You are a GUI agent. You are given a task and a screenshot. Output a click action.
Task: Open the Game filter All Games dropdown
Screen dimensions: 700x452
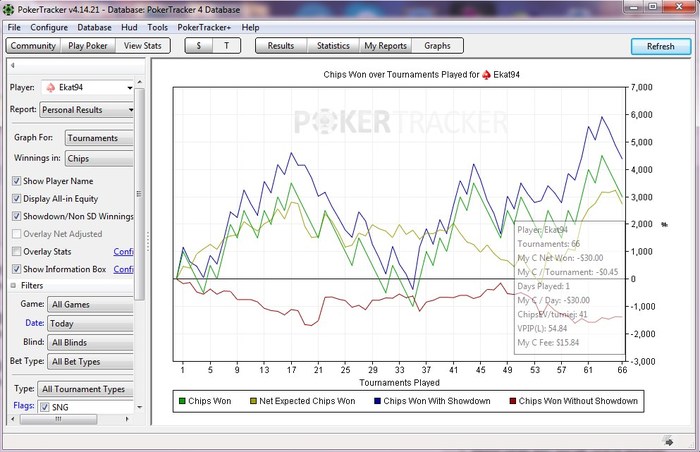pyautogui.click(x=91, y=305)
